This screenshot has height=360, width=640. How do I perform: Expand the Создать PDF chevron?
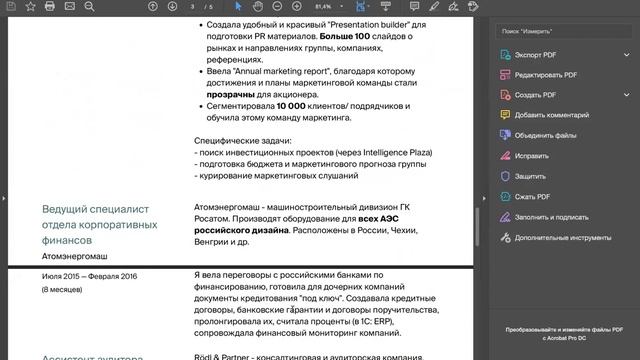click(x=627, y=95)
